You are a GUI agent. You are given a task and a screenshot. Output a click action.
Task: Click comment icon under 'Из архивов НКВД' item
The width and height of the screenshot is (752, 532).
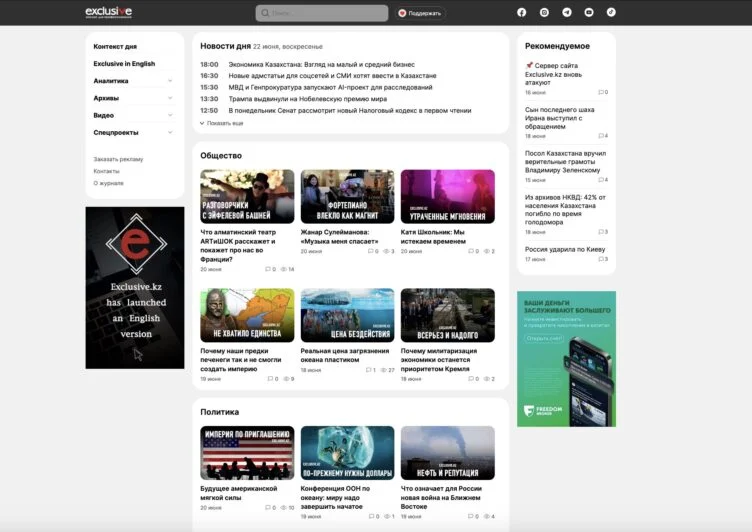pyautogui.click(x=601, y=232)
